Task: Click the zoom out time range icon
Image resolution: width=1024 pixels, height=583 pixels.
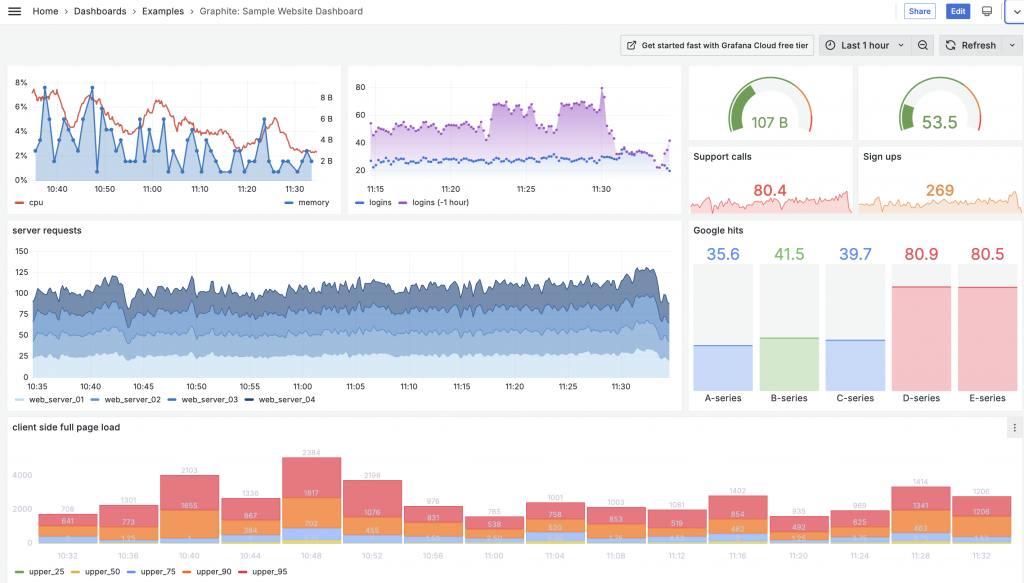Action: tap(923, 45)
